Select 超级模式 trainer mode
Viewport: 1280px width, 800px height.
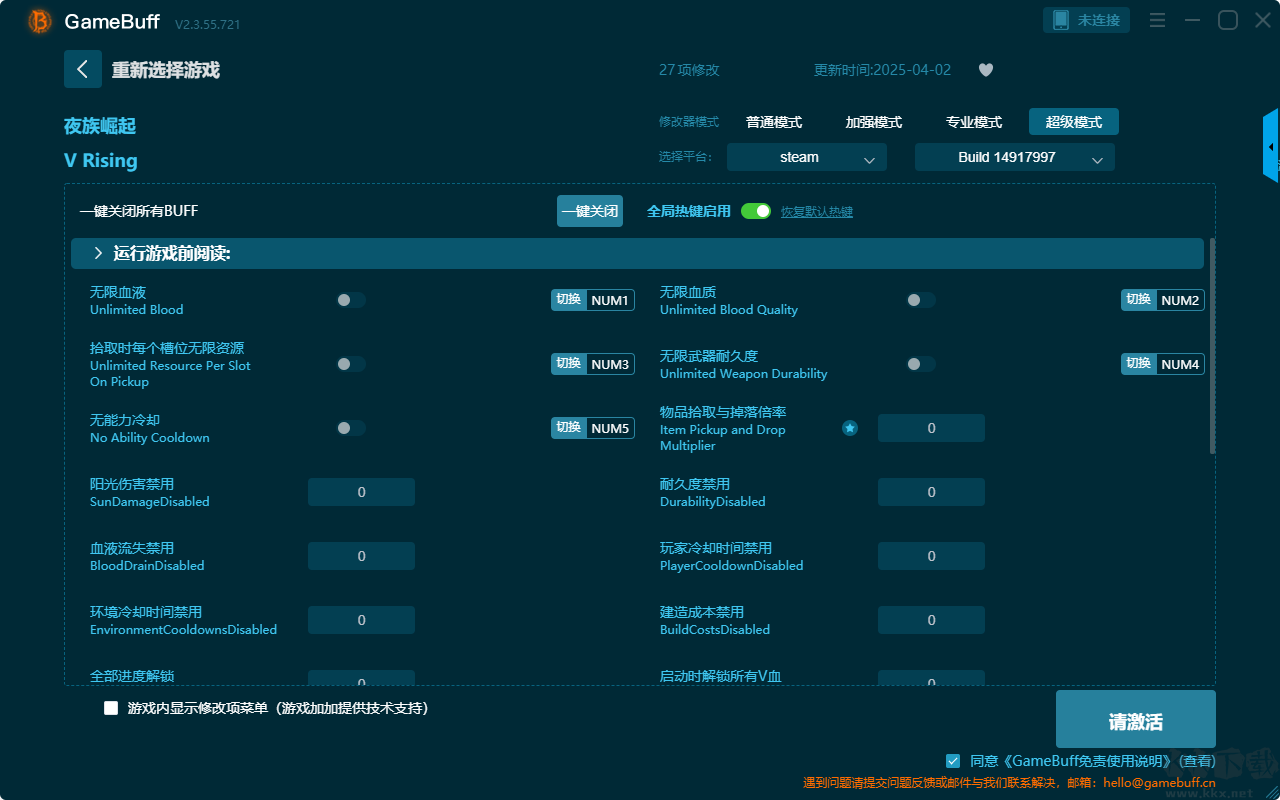click(1074, 122)
